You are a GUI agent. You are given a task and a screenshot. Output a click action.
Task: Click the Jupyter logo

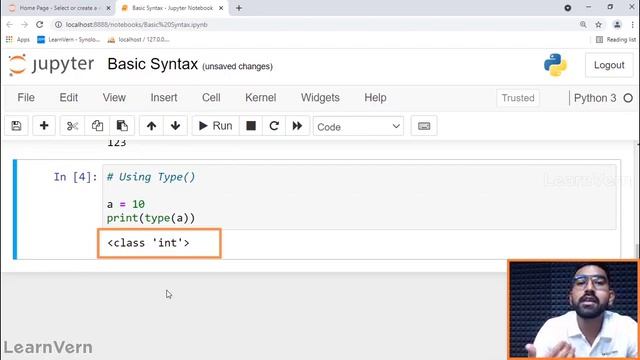pyautogui.click(x=51, y=64)
